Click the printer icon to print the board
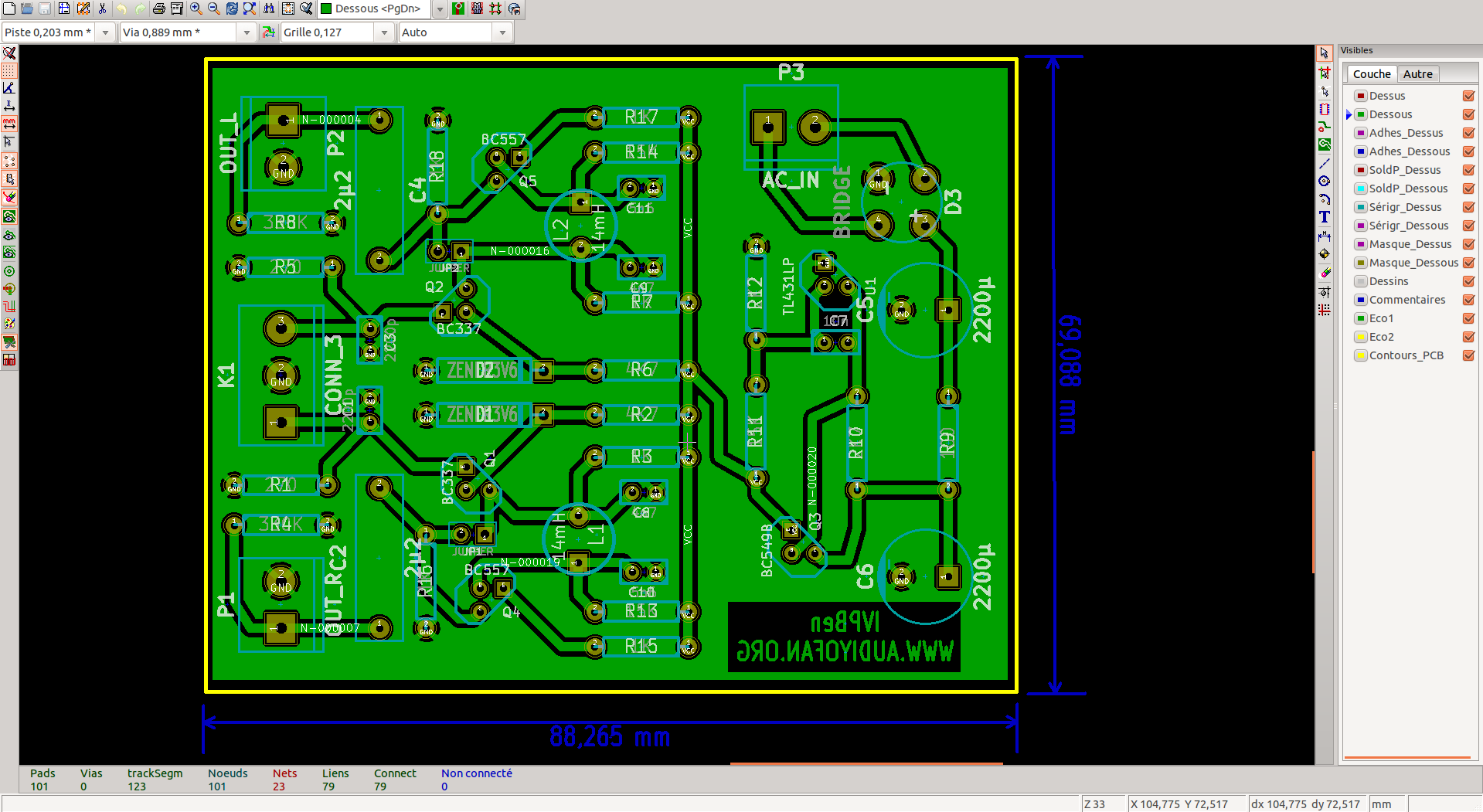 (x=158, y=8)
